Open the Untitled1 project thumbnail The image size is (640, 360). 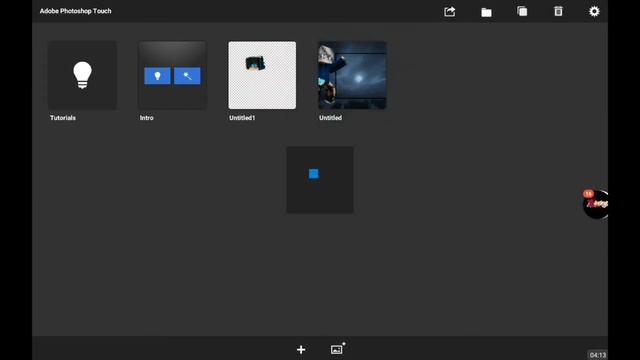point(262,75)
